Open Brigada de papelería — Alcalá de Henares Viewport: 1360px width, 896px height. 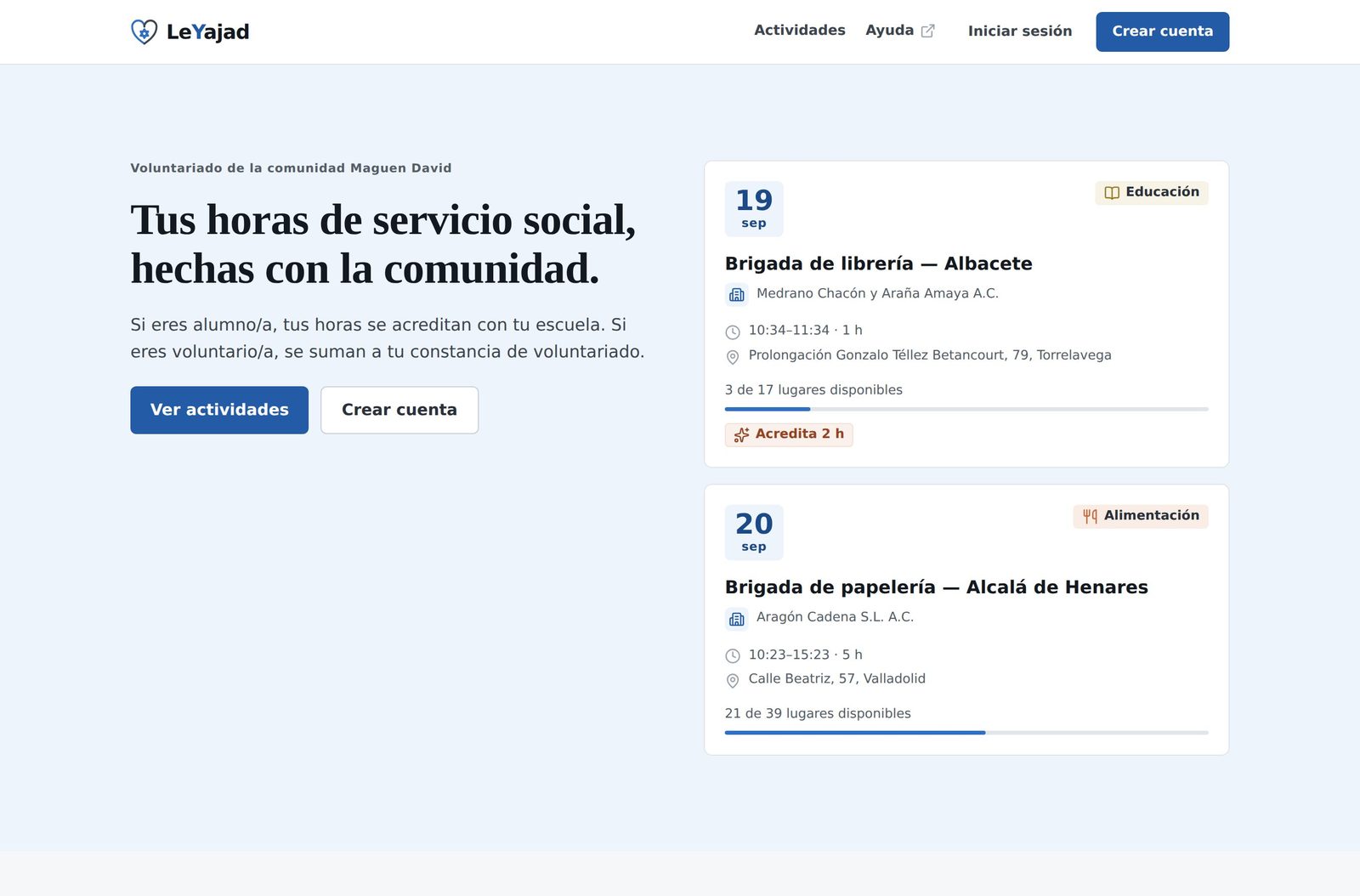coord(937,587)
